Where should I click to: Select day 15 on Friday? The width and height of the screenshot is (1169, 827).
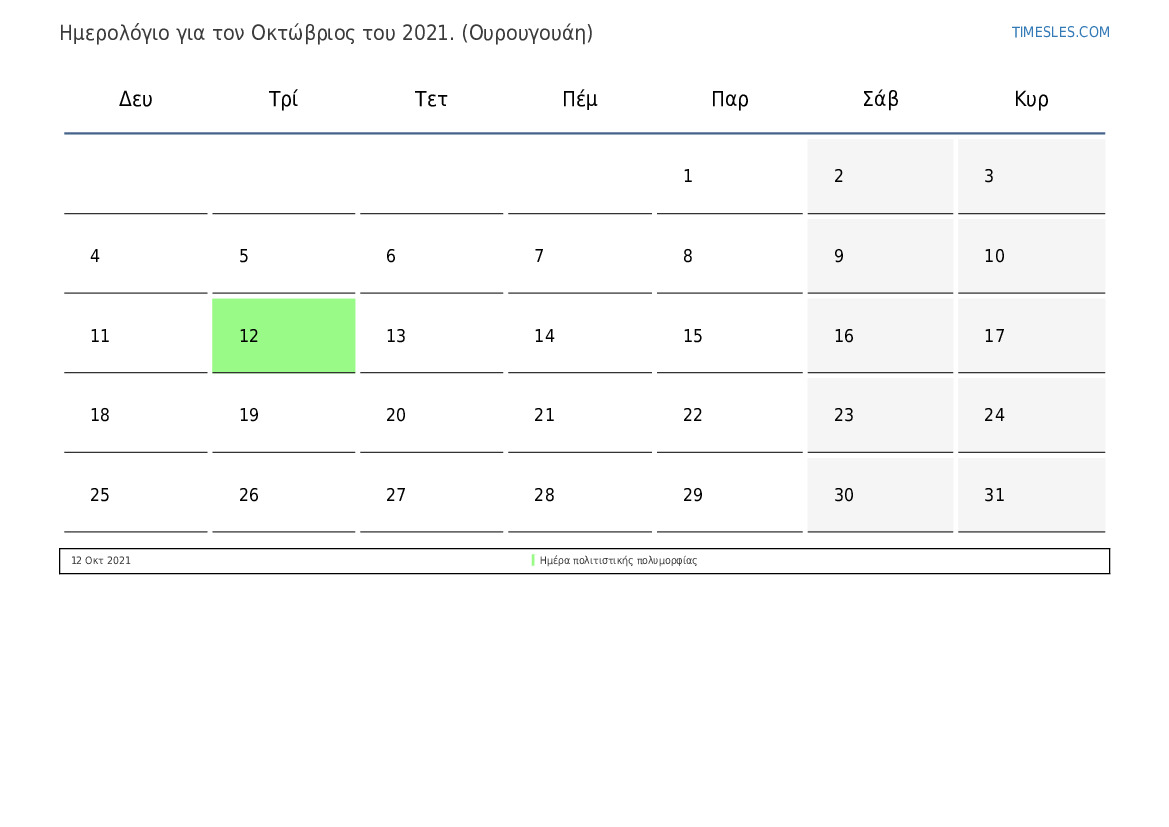[729, 336]
